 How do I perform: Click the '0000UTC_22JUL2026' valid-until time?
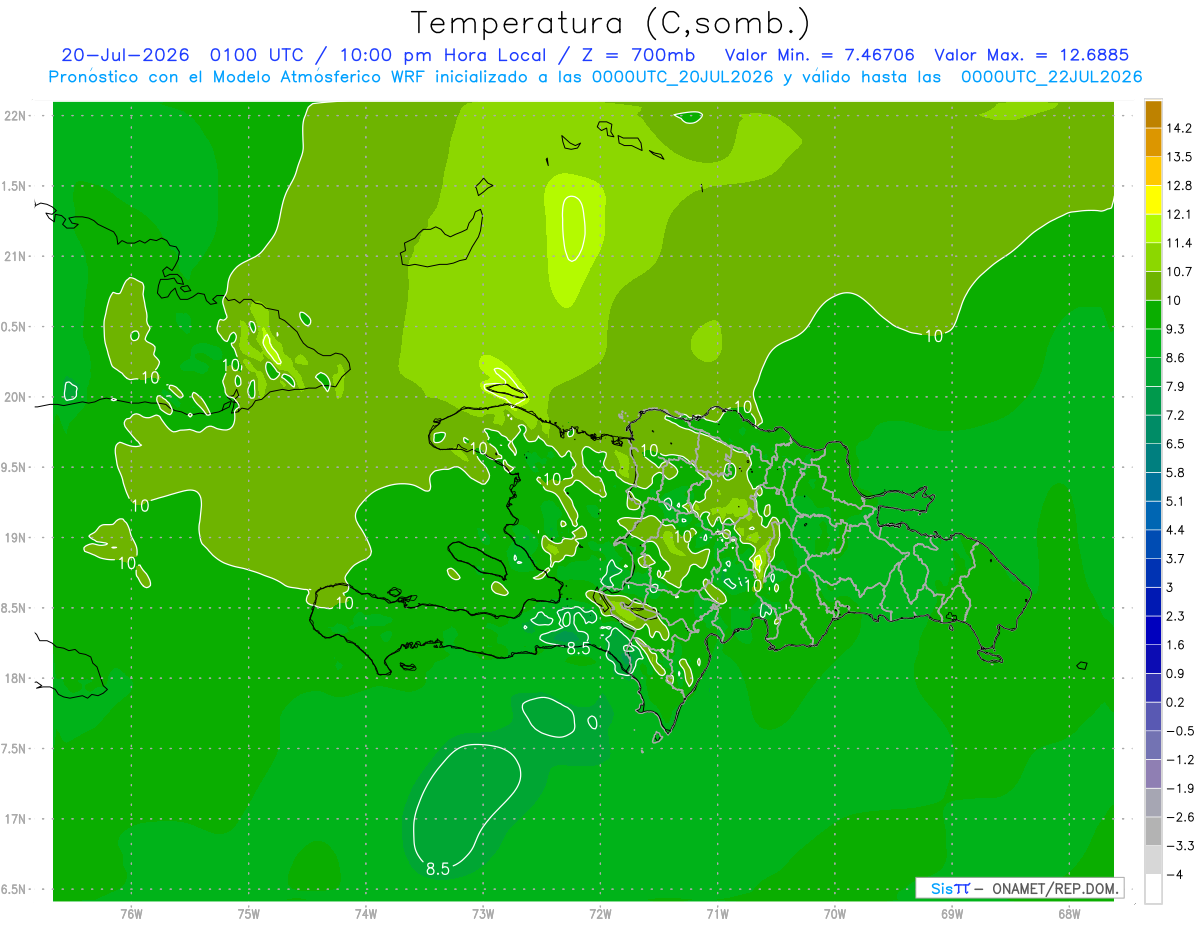(x=1051, y=77)
